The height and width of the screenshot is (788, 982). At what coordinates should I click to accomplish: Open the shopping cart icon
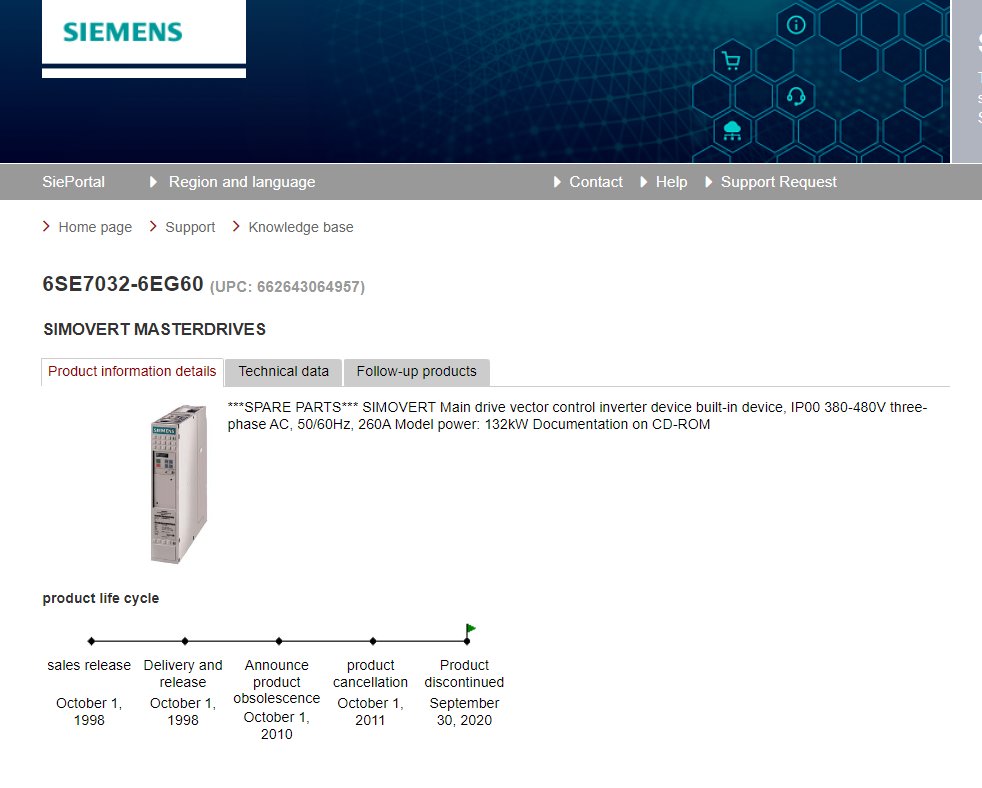(731, 61)
